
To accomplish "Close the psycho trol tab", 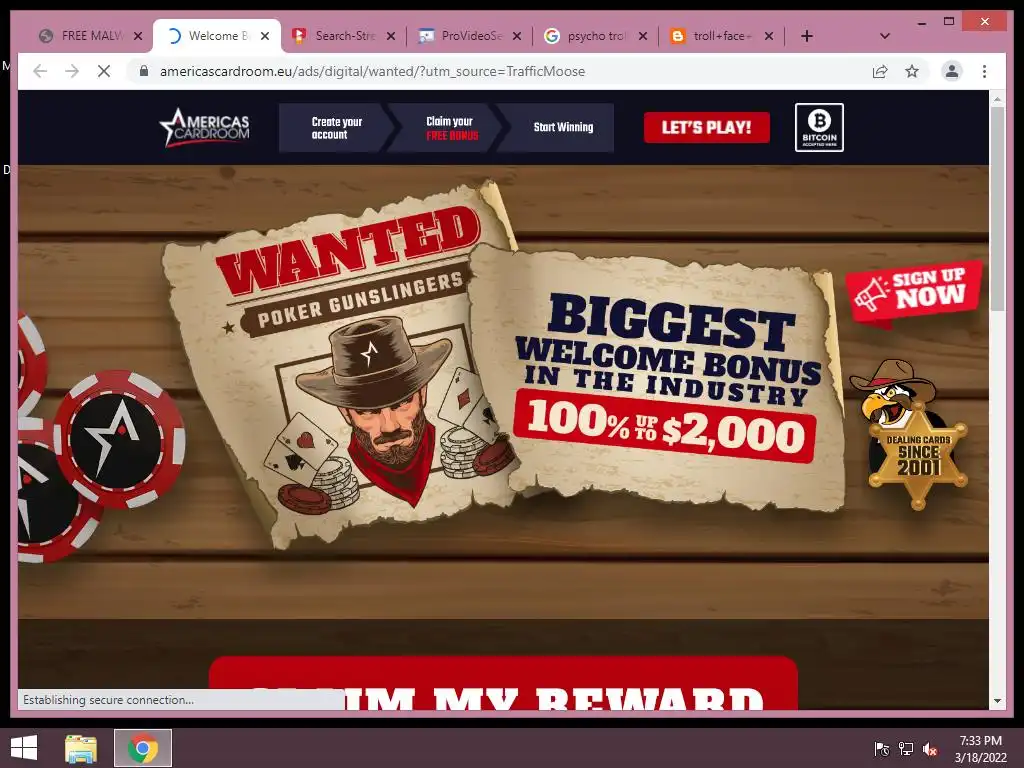I will coord(643,36).
